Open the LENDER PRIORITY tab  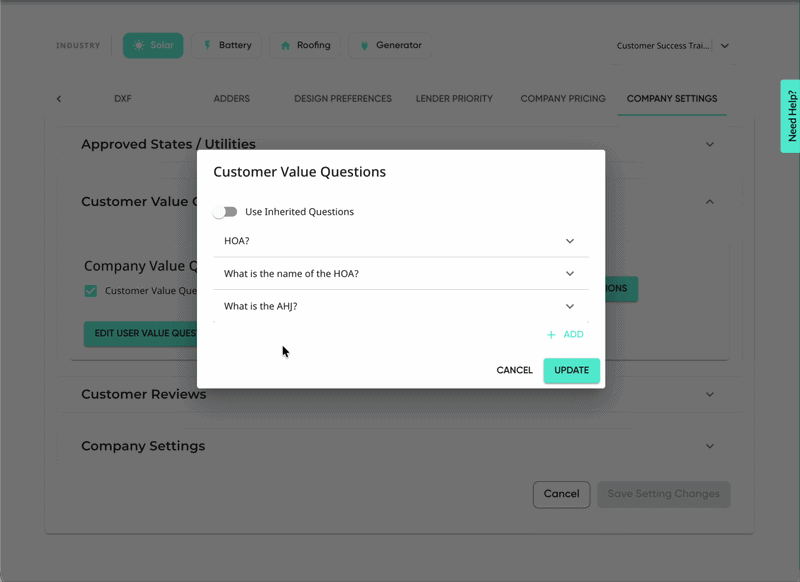tap(454, 98)
